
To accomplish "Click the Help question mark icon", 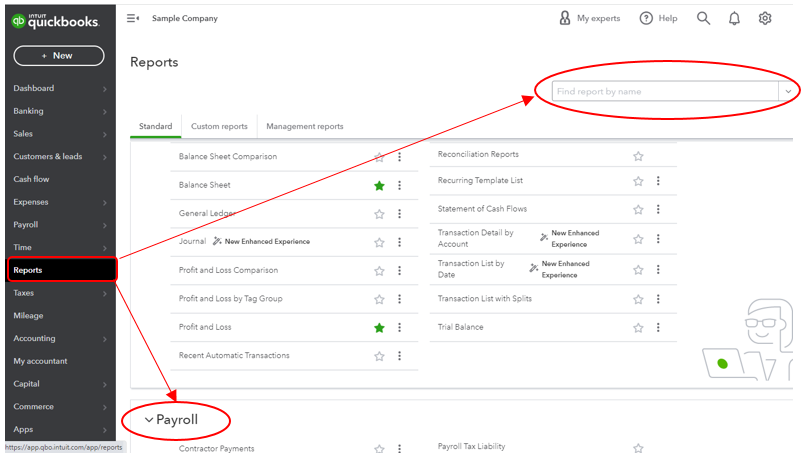I will [646, 18].
